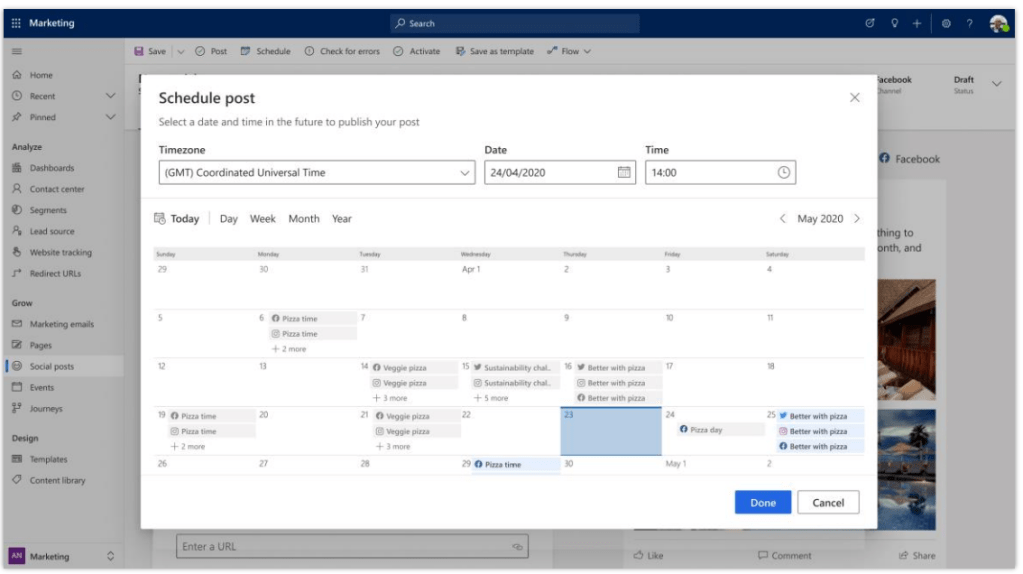Open the calendar date picker icon

click(624, 172)
